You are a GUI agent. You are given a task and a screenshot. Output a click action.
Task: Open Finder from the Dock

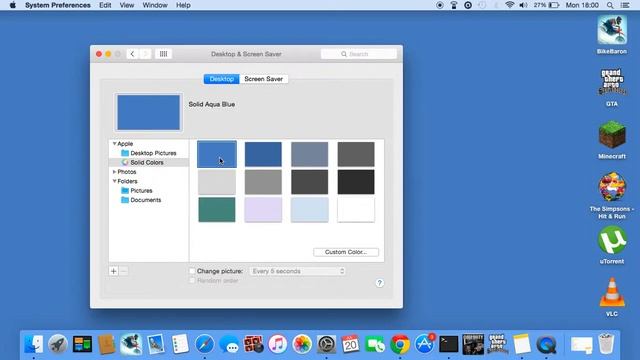point(33,344)
